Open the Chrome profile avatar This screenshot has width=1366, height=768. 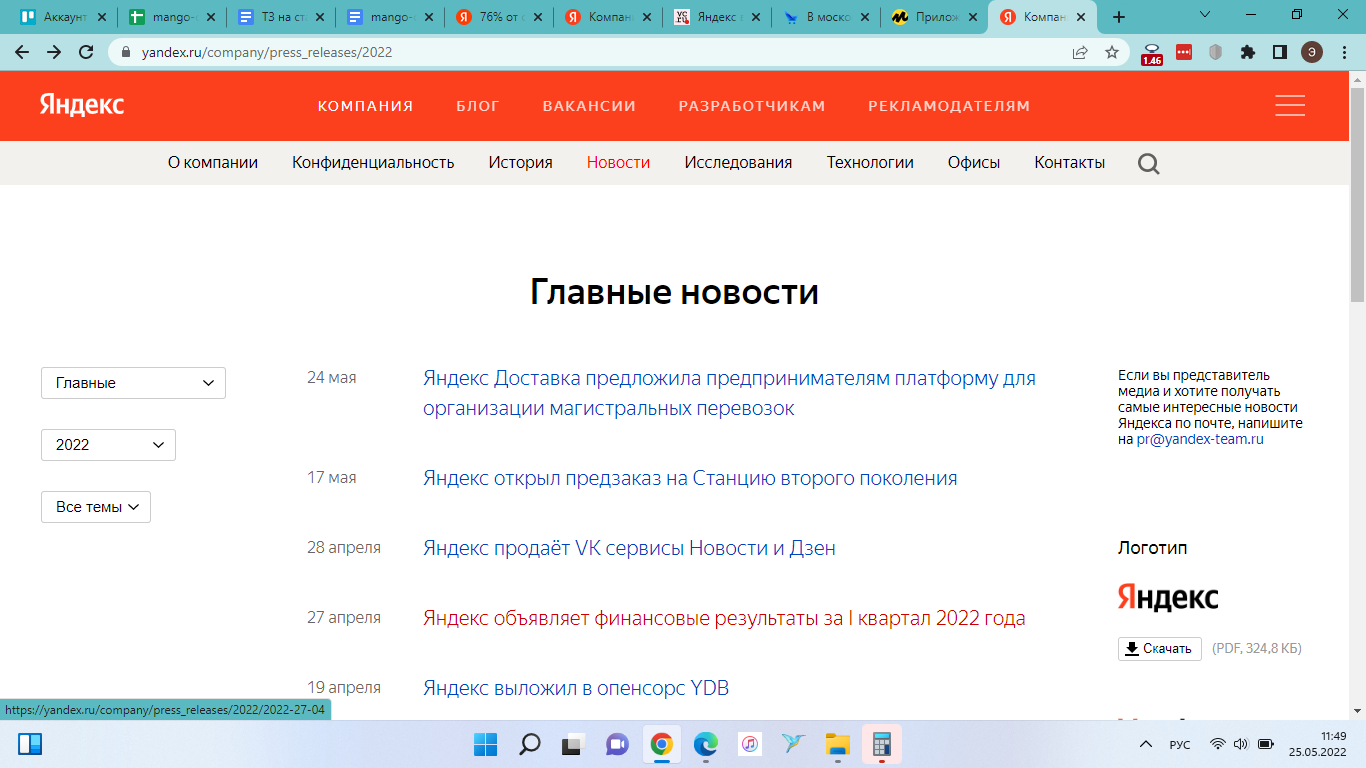coord(1311,52)
